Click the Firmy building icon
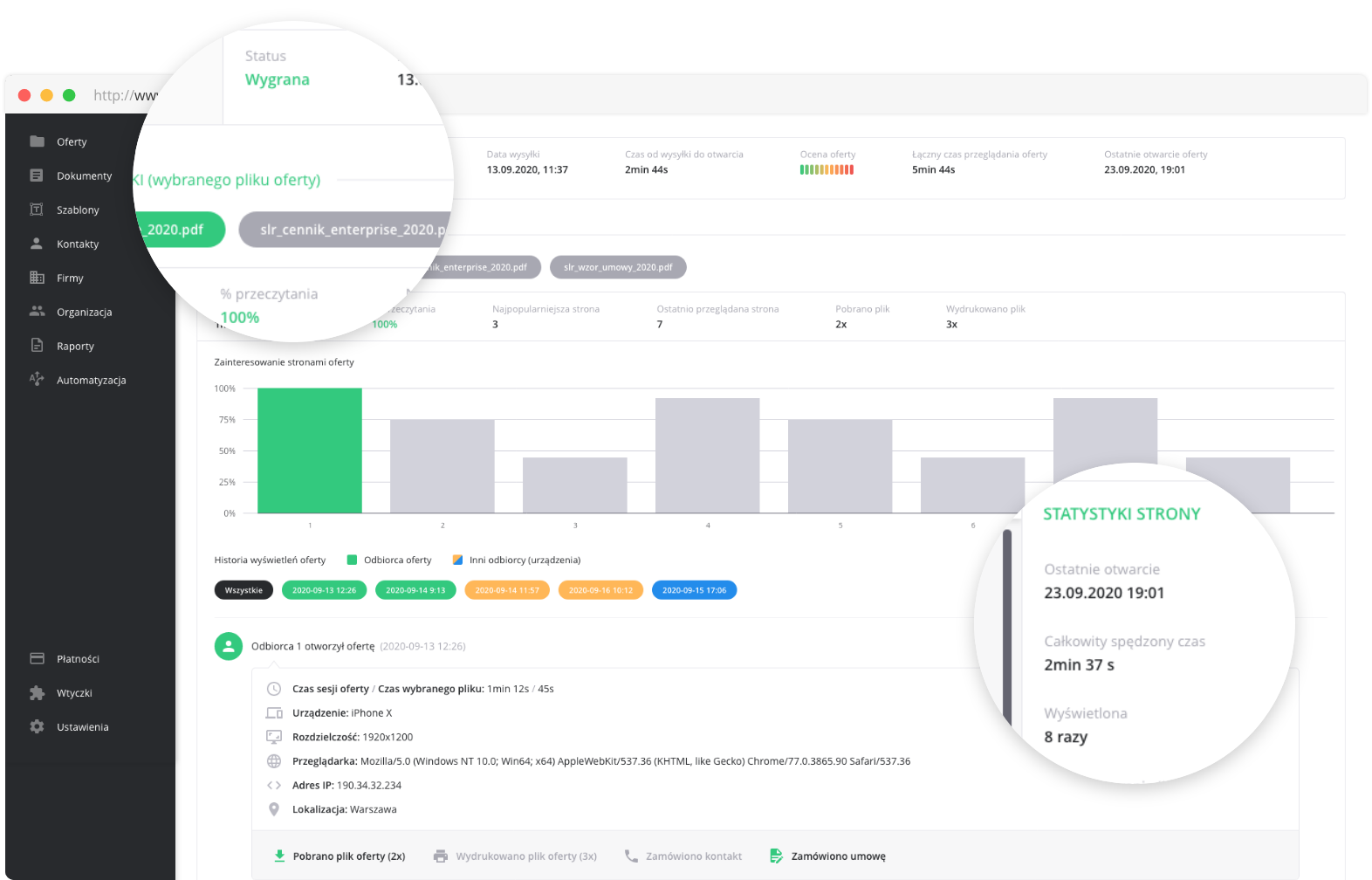The width and height of the screenshot is (1372, 880). coord(37,278)
